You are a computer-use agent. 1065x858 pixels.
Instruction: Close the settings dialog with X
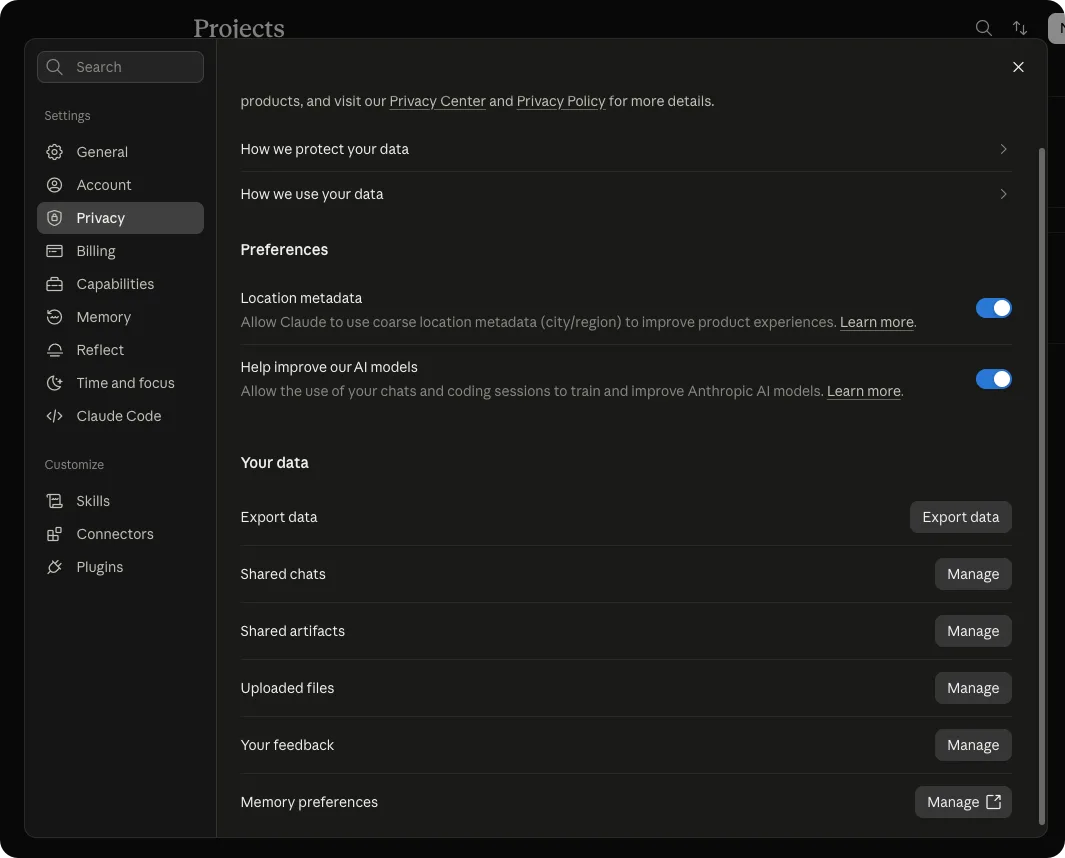(1018, 67)
